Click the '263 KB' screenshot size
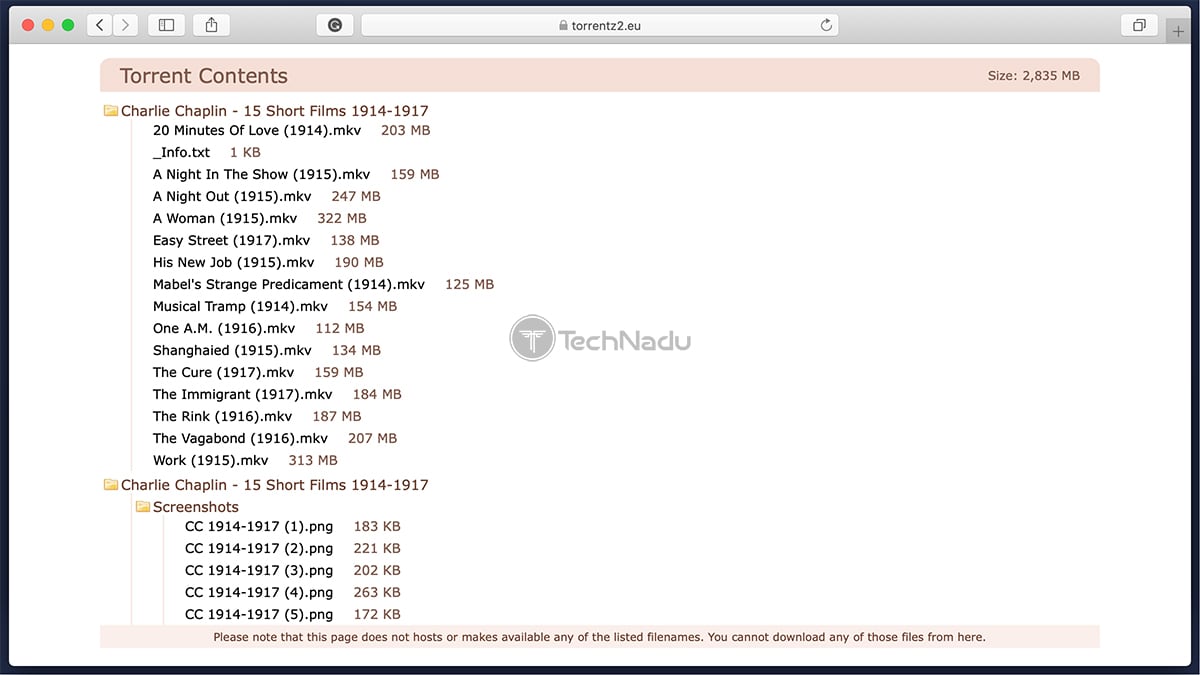Screen dimensions: 1200x675 coord(377,592)
